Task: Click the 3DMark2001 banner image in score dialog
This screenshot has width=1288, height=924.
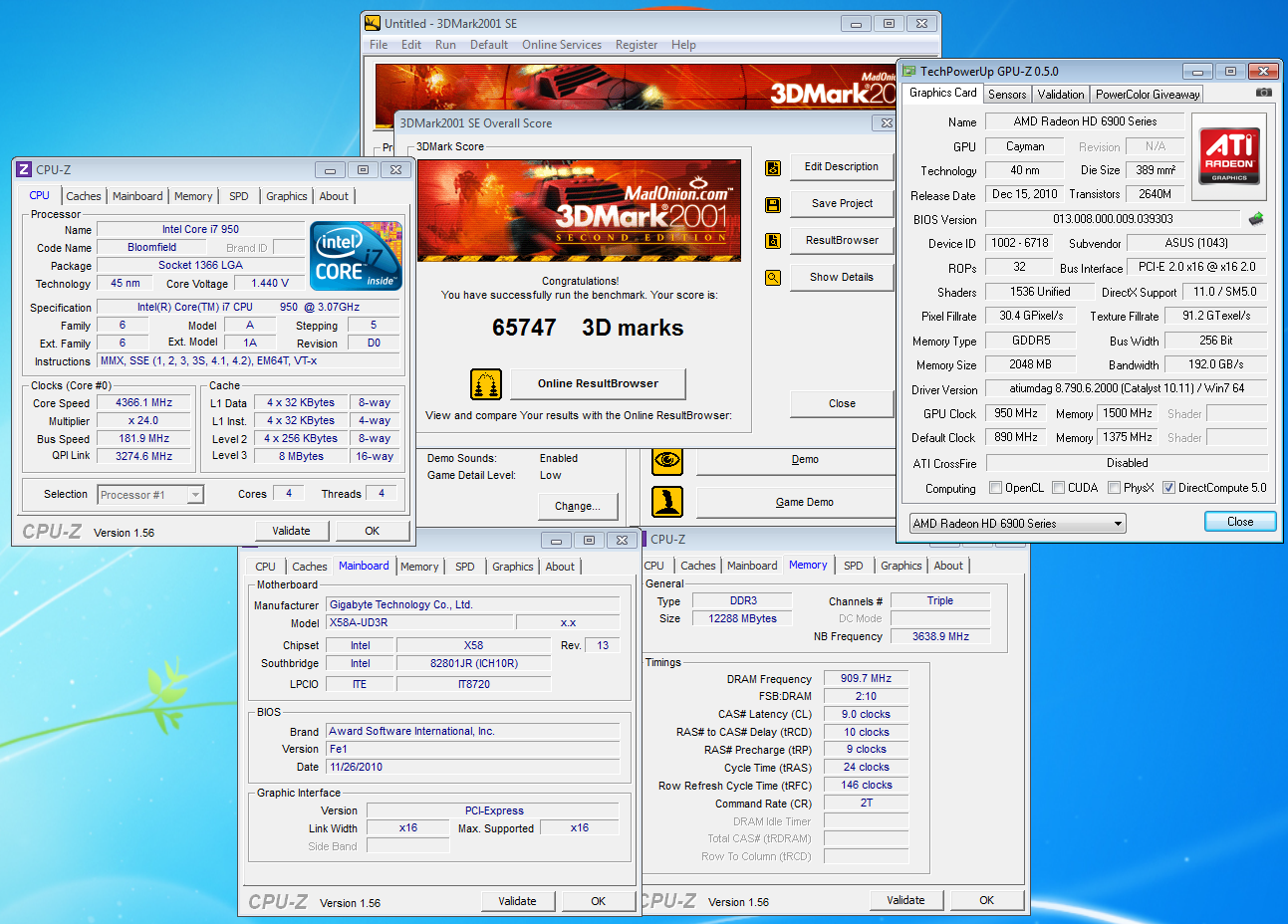Action: point(579,211)
